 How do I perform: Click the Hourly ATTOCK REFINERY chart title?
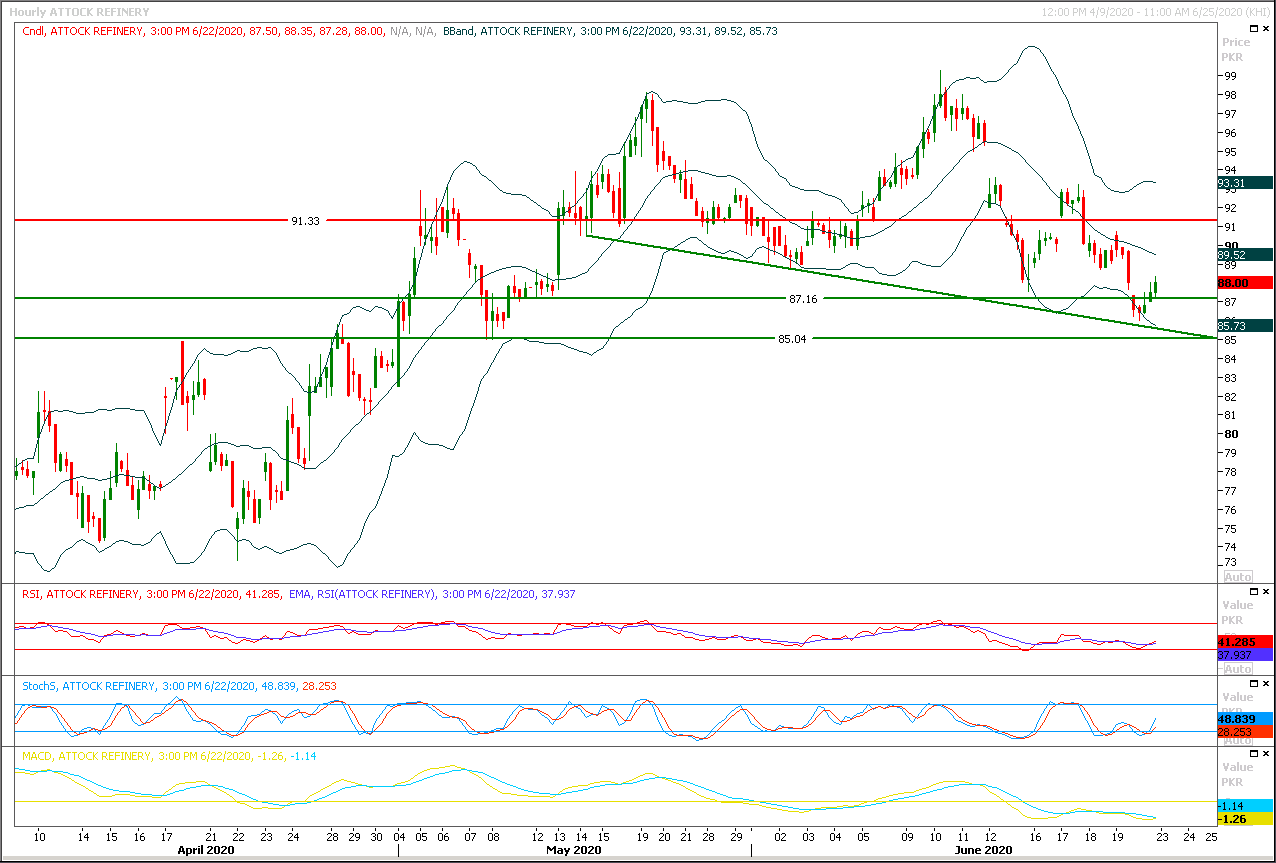click(x=80, y=12)
